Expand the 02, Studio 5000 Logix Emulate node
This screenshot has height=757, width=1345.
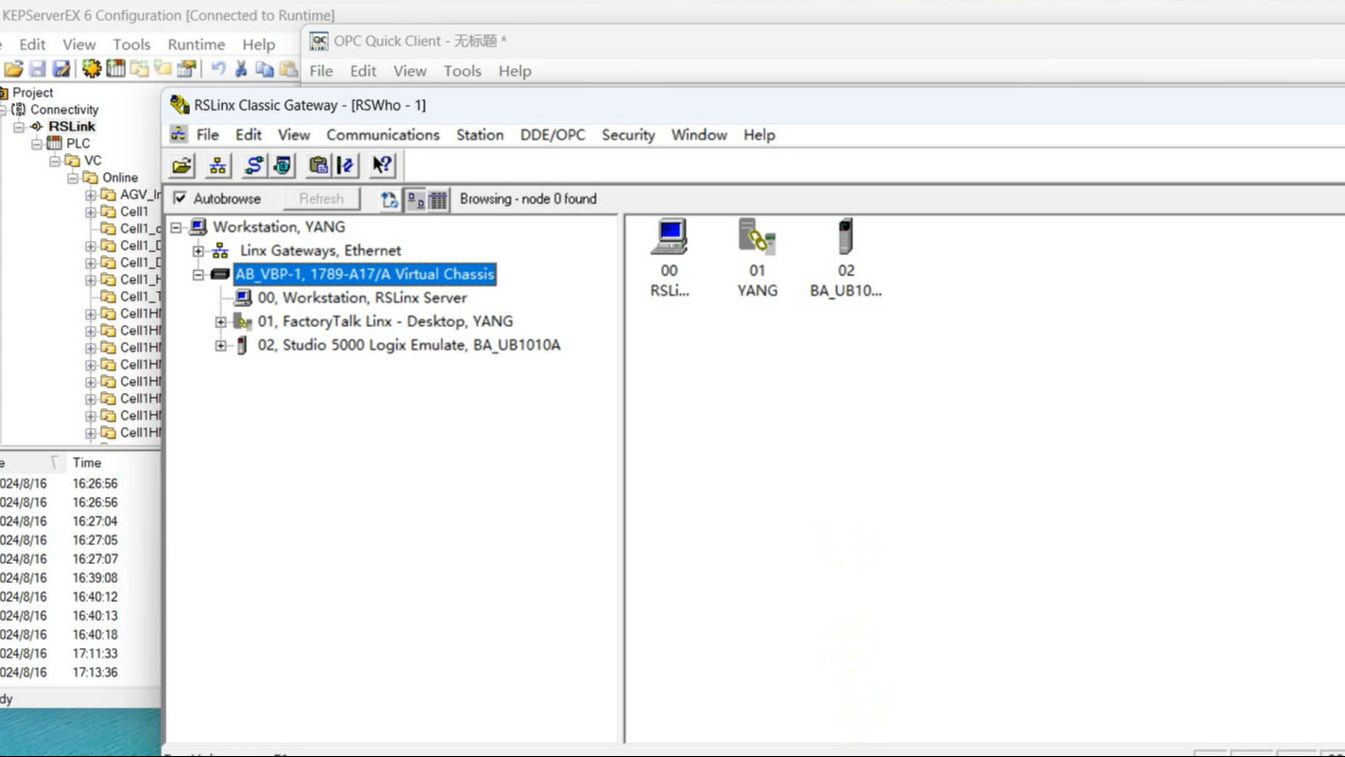pyautogui.click(x=221, y=346)
